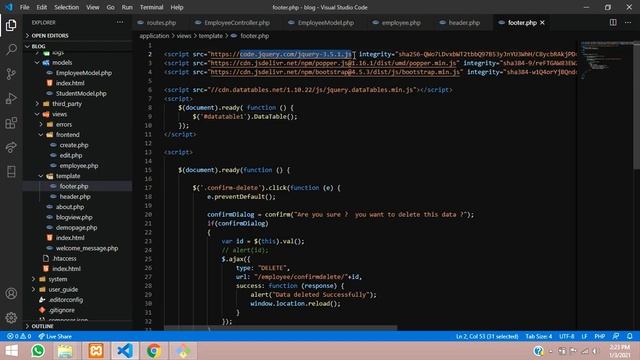Screen dimensions: 640x360
Task: Click the template breadcrumb segment
Action: click(211, 36)
